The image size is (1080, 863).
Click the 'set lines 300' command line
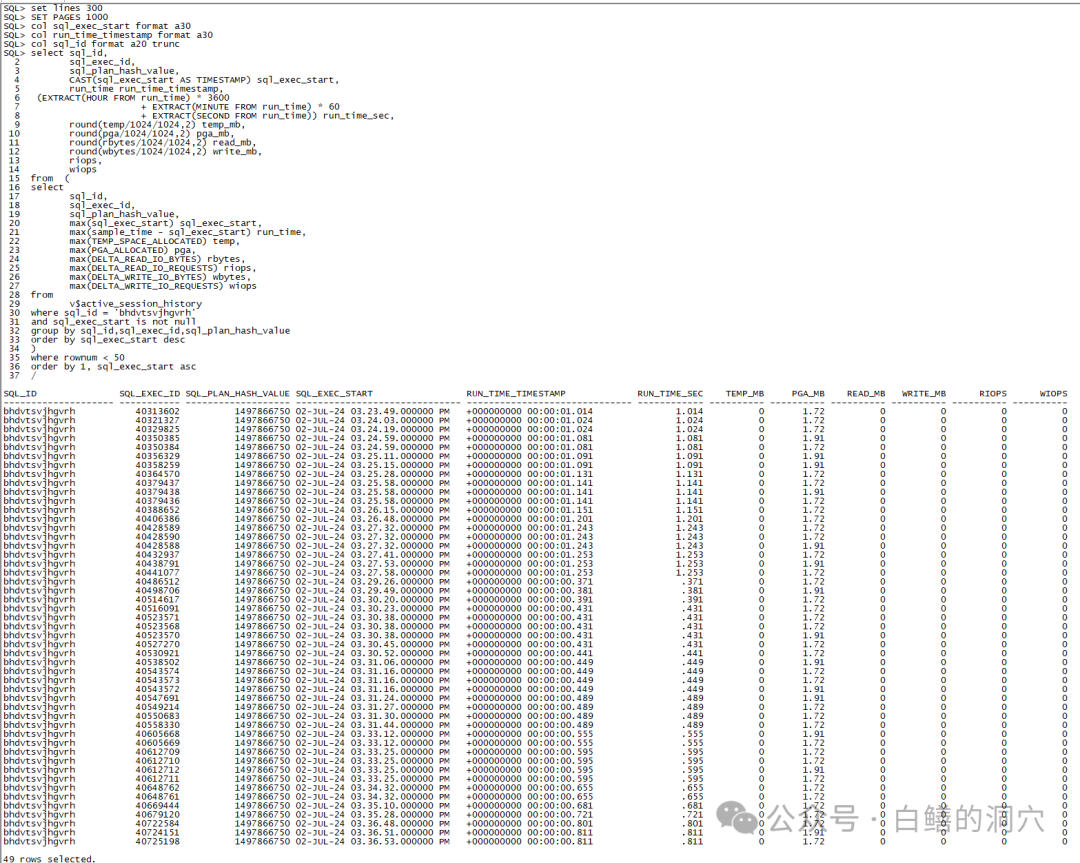66,8
